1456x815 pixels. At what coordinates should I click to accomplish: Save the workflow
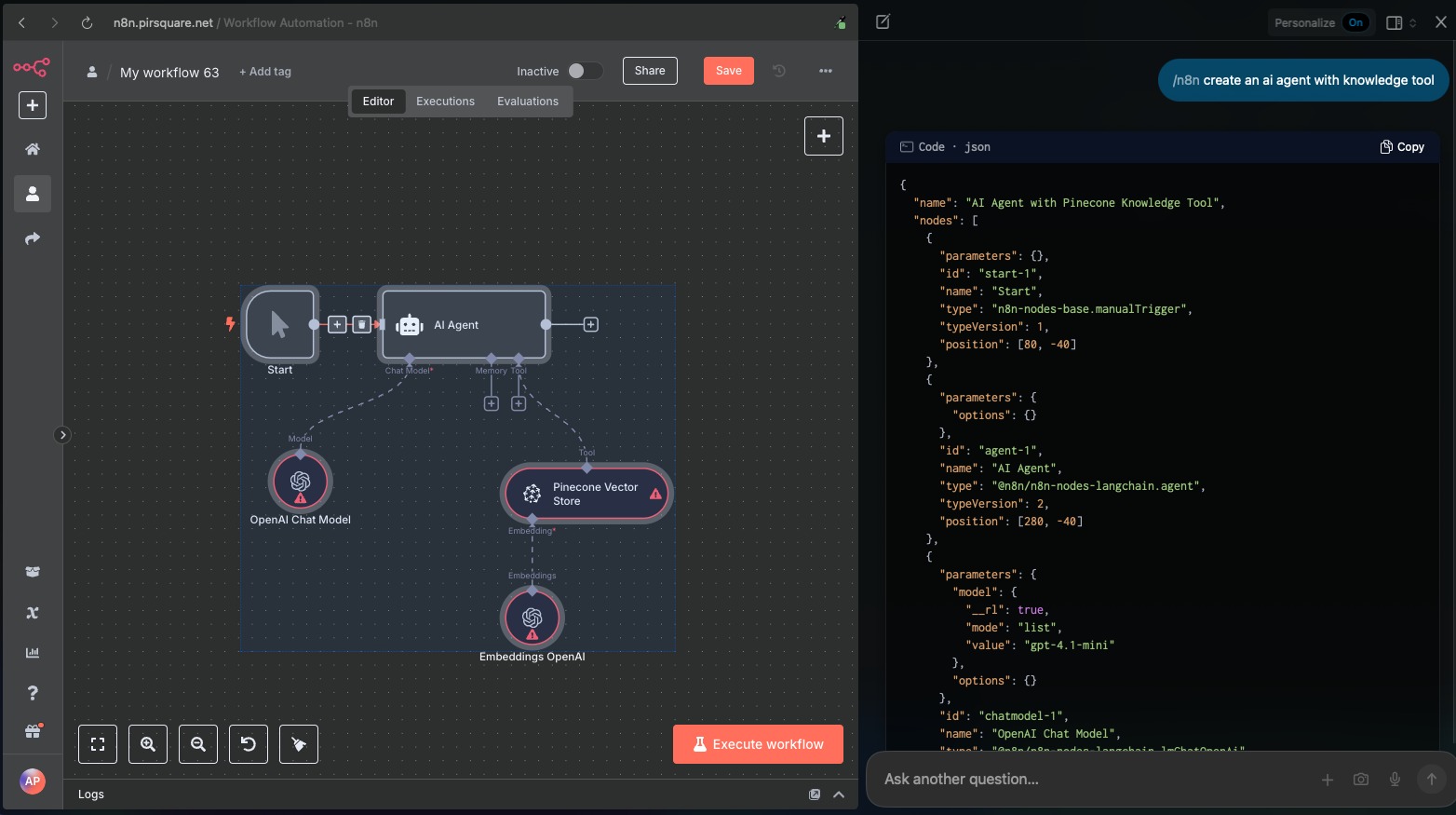click(729, 71)
